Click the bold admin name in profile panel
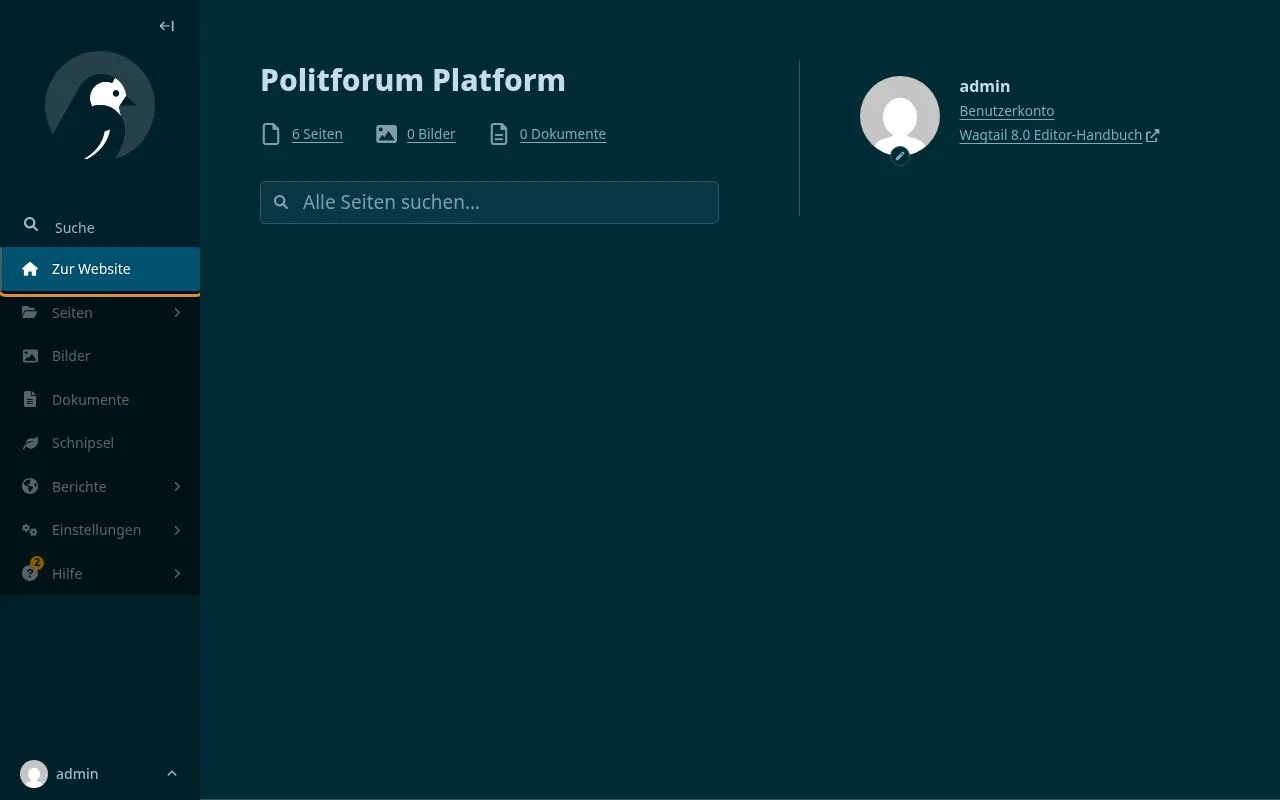Screen dimensions: 1280x800 click(984, 86)
